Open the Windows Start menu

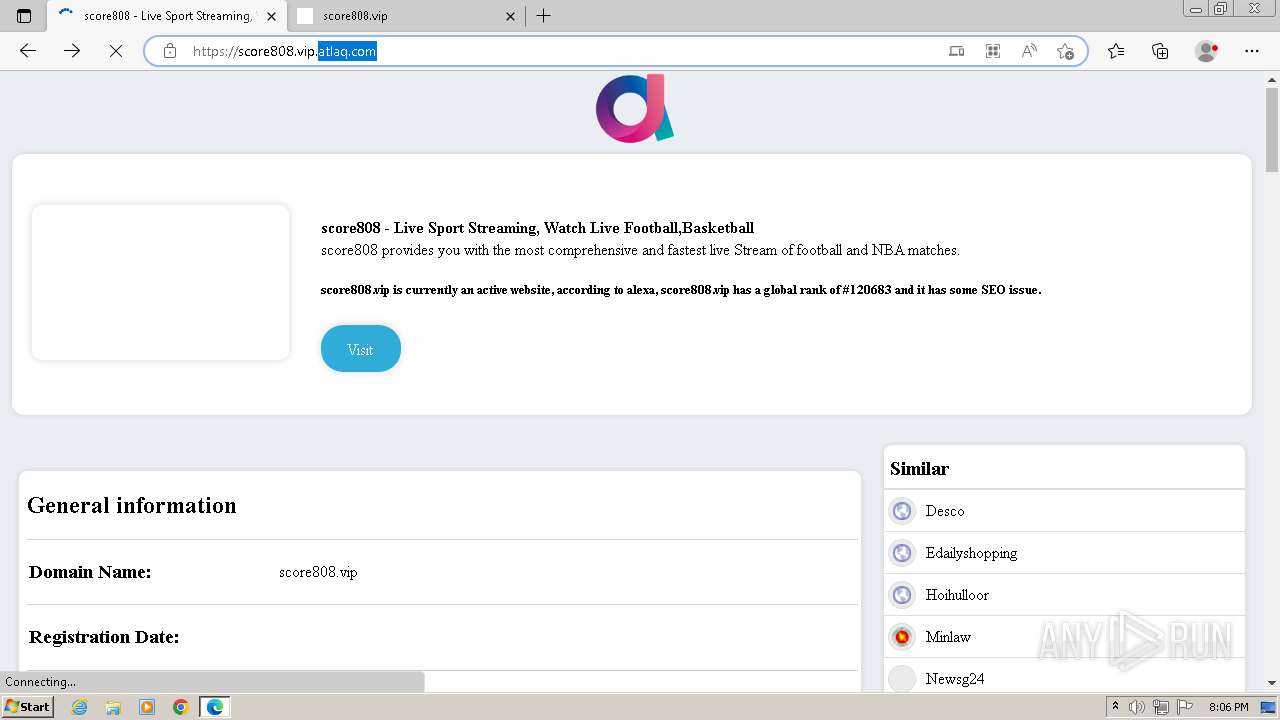pyautogui.click(x=27, y=707)
